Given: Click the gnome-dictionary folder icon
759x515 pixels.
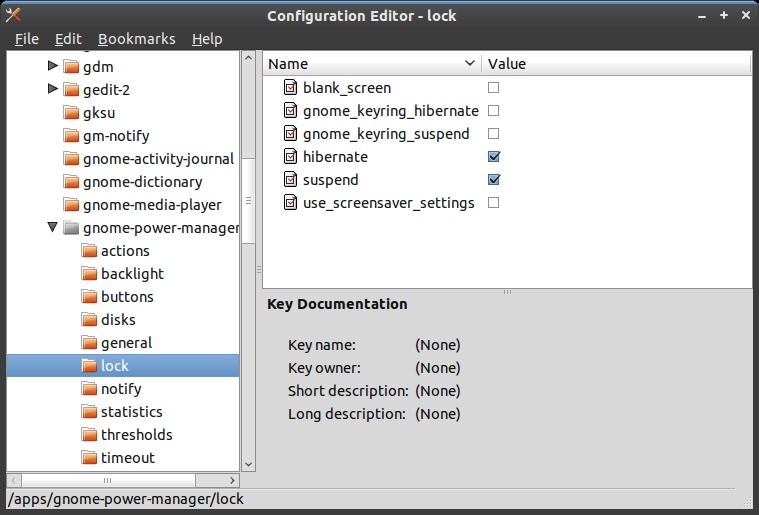Looking at the screenshot, I should point(71,182).
